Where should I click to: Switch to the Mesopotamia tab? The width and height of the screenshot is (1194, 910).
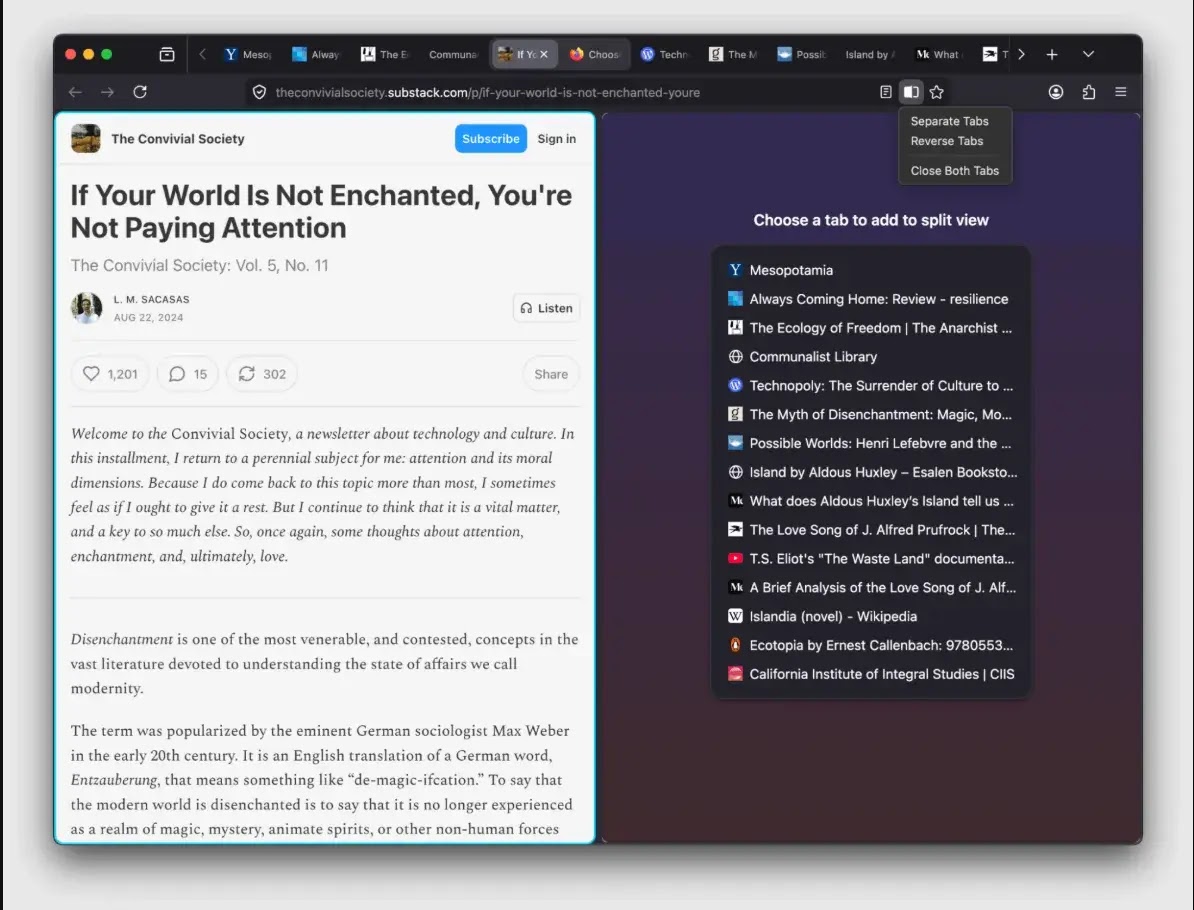pos(247,54)
